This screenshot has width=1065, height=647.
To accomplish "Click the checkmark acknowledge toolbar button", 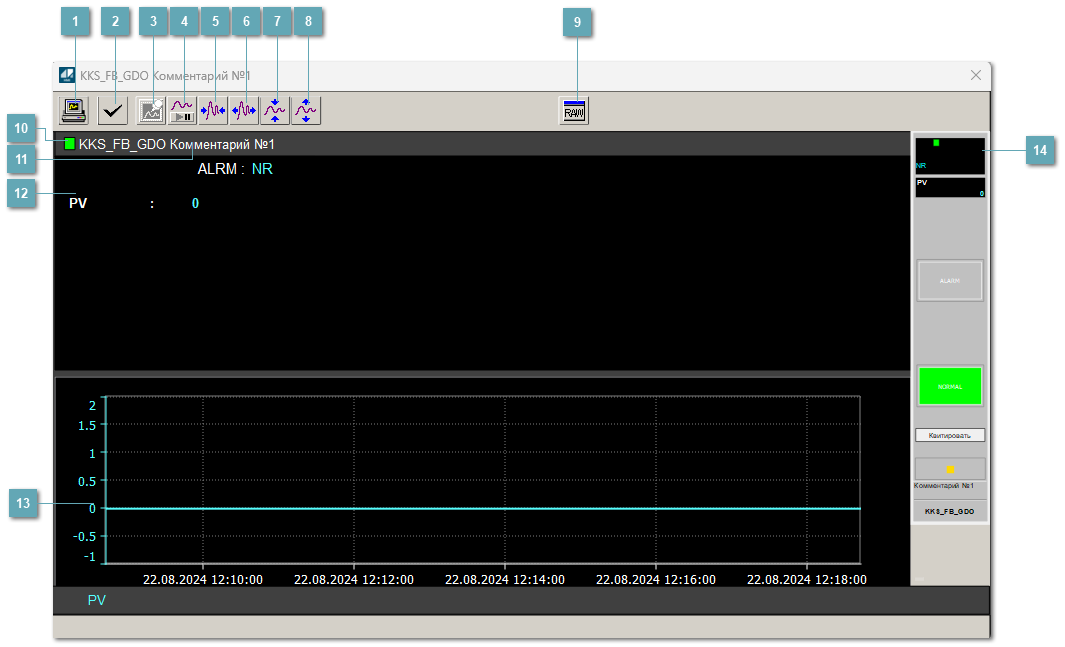I will pyautogui.click(x=114, y=110).
